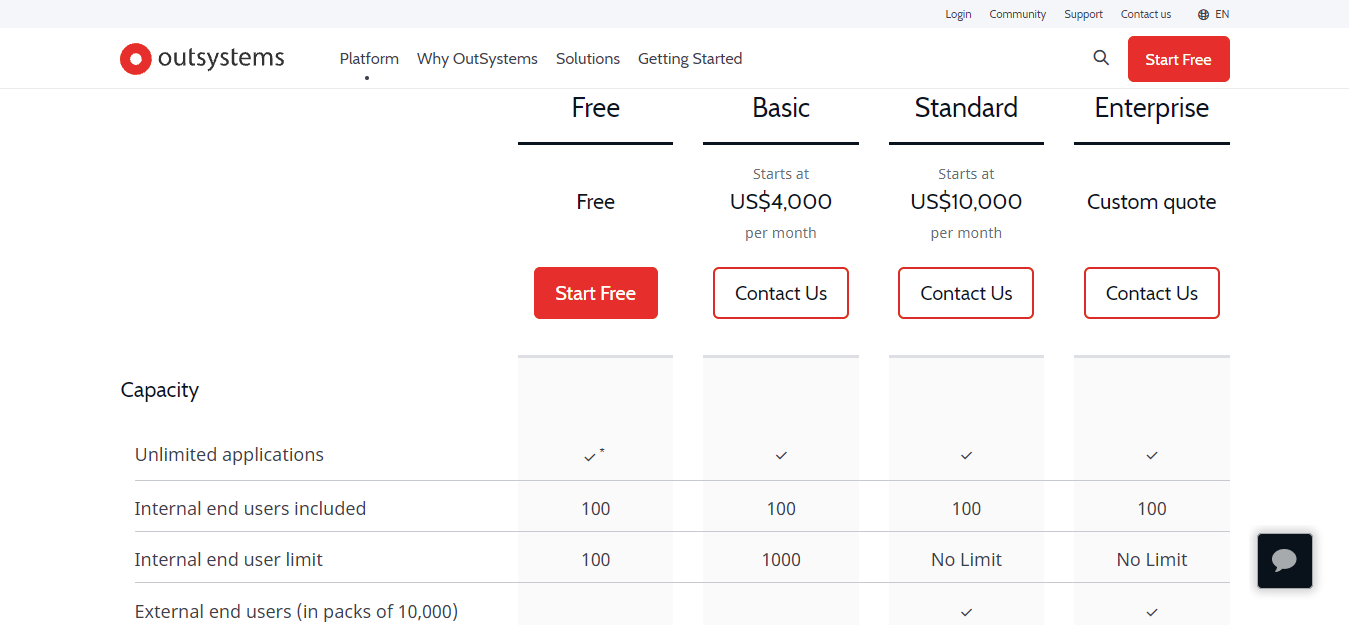Click Unlimited applications checkmark for Standard plan
Screen dimensions: 1349x625
point(966,455)
